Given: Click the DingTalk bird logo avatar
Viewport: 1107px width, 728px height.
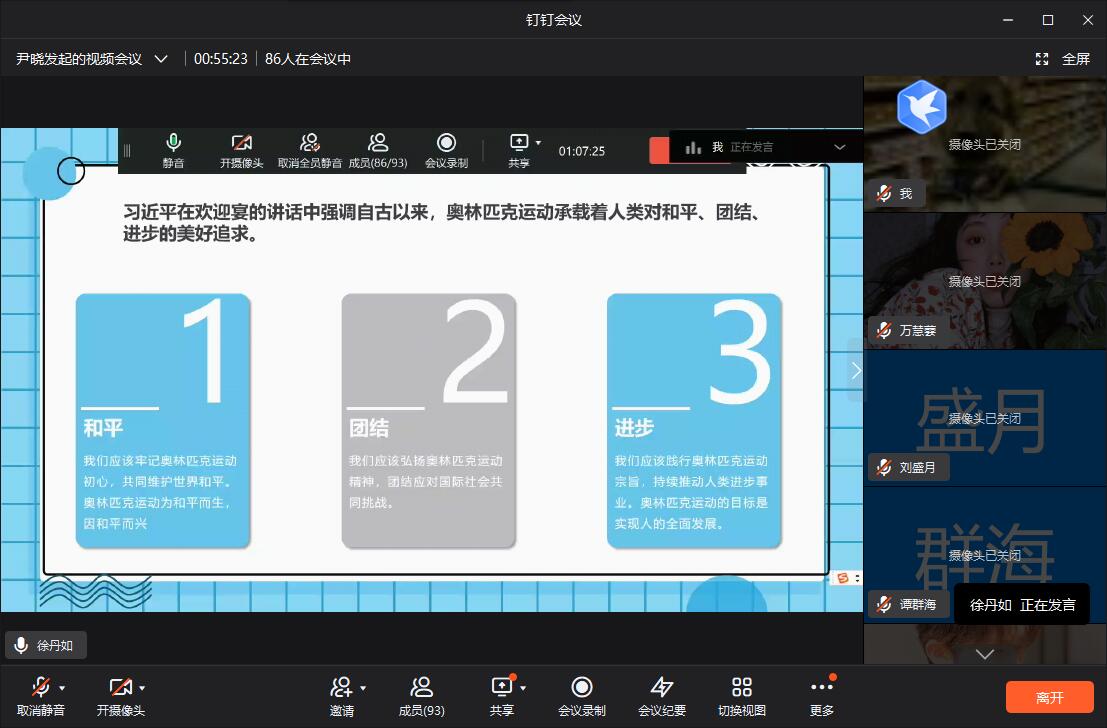Looking at the screenshot, I should 921,107.
